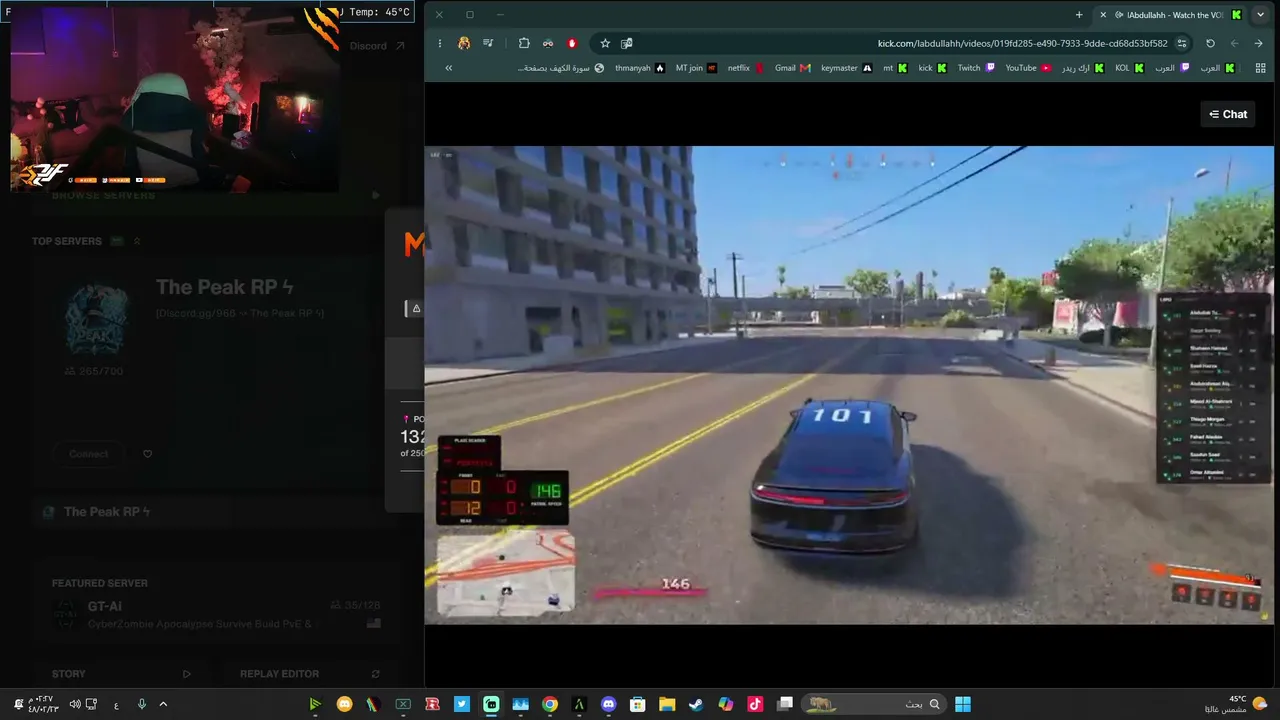Select the GT-AI featured server
Image resolution: width=1280 pixels, height=720 pixels.
[x=218, y=614]
